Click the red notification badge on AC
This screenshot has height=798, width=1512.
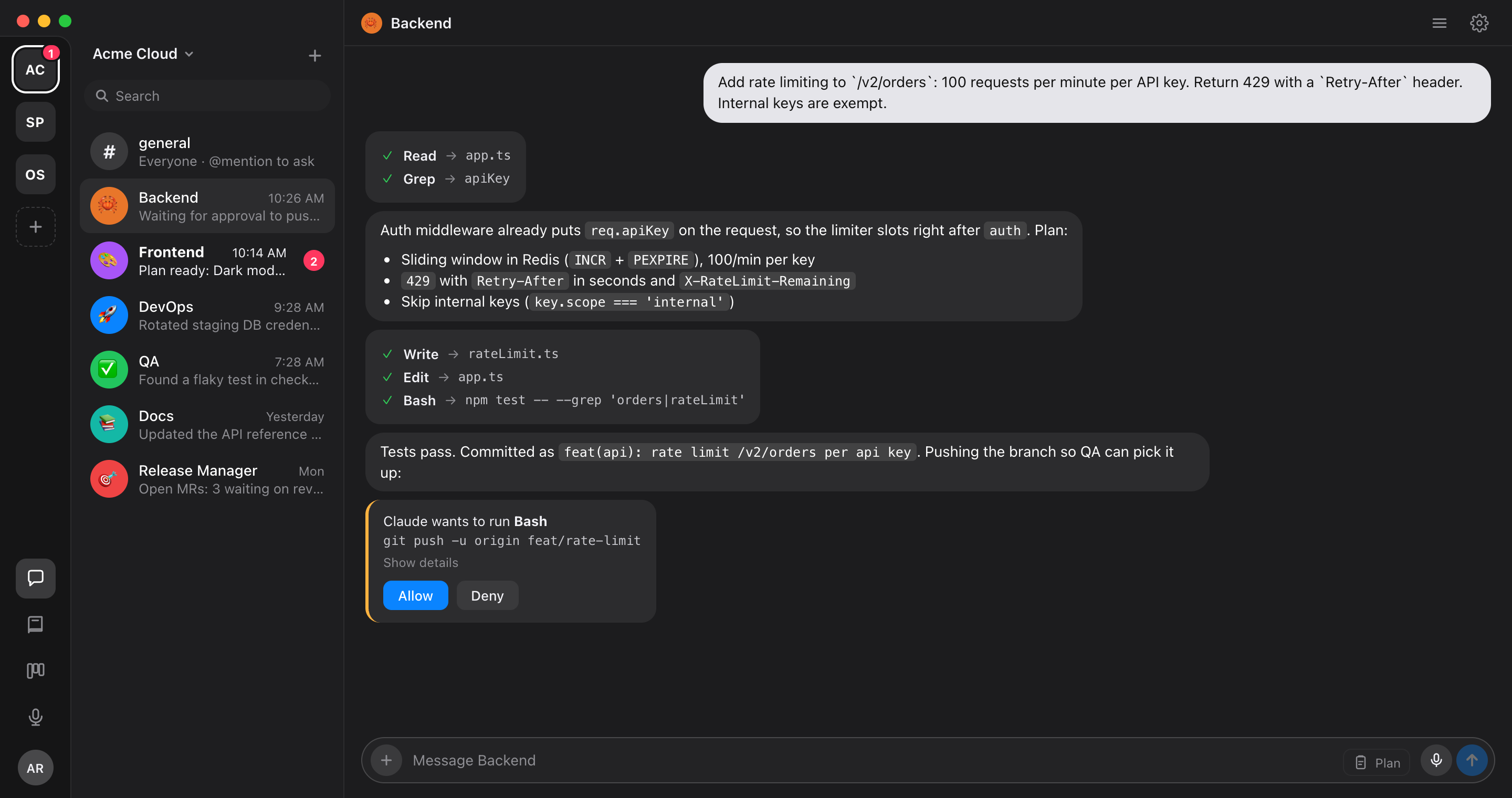[x=50, y=53]
